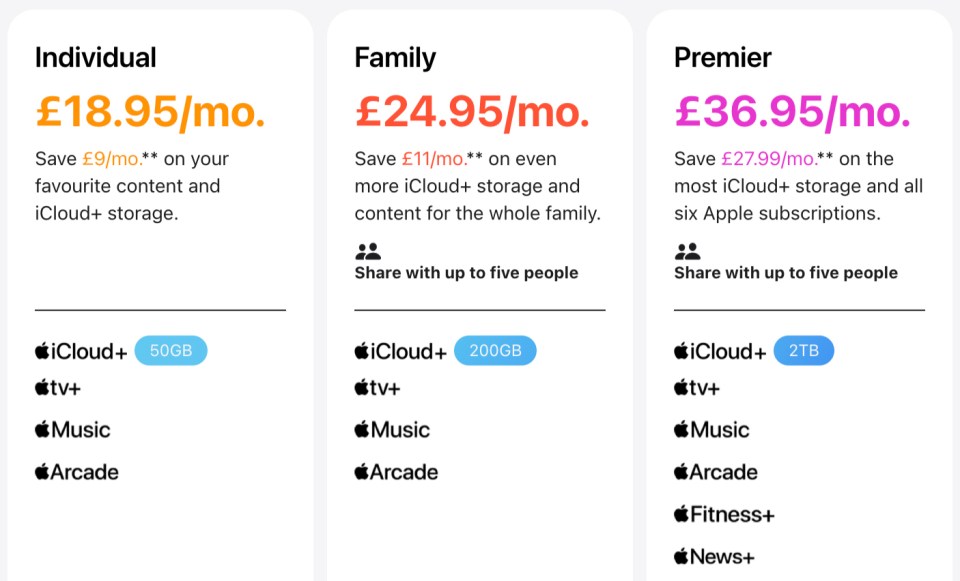Click the Apple Arcade logo in Premier
Image resolution: width=960 pixels, height=581 pixels.
(716, 472)
